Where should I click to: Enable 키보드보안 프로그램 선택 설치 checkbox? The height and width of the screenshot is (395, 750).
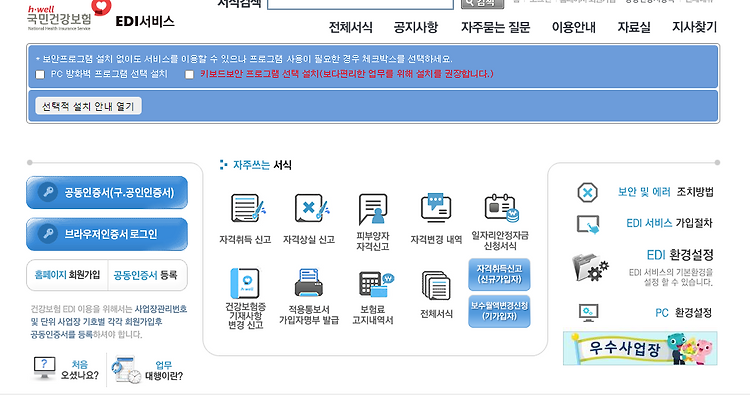tap(190, 75)
